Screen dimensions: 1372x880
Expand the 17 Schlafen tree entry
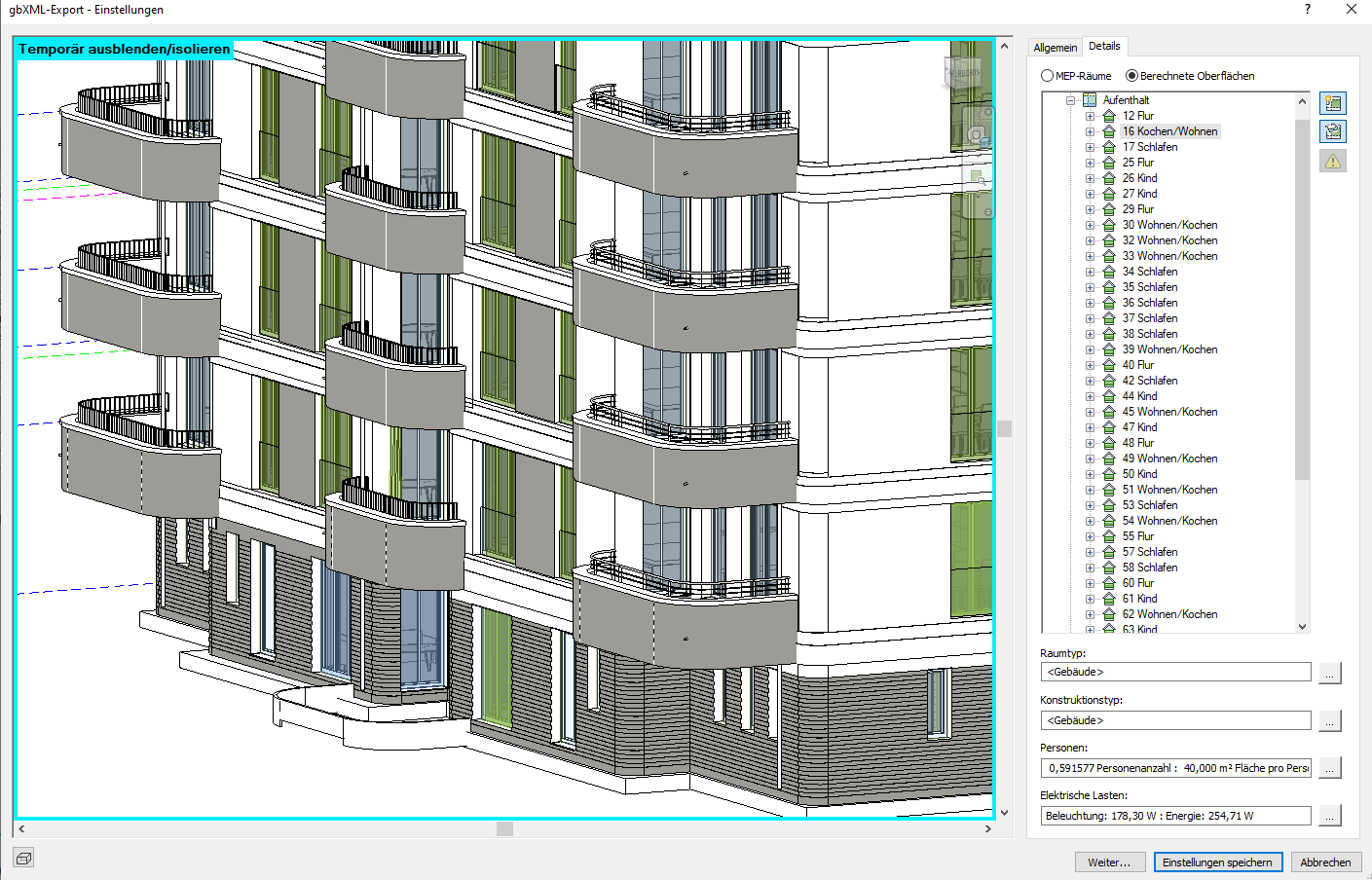[x=1091, y=146]
